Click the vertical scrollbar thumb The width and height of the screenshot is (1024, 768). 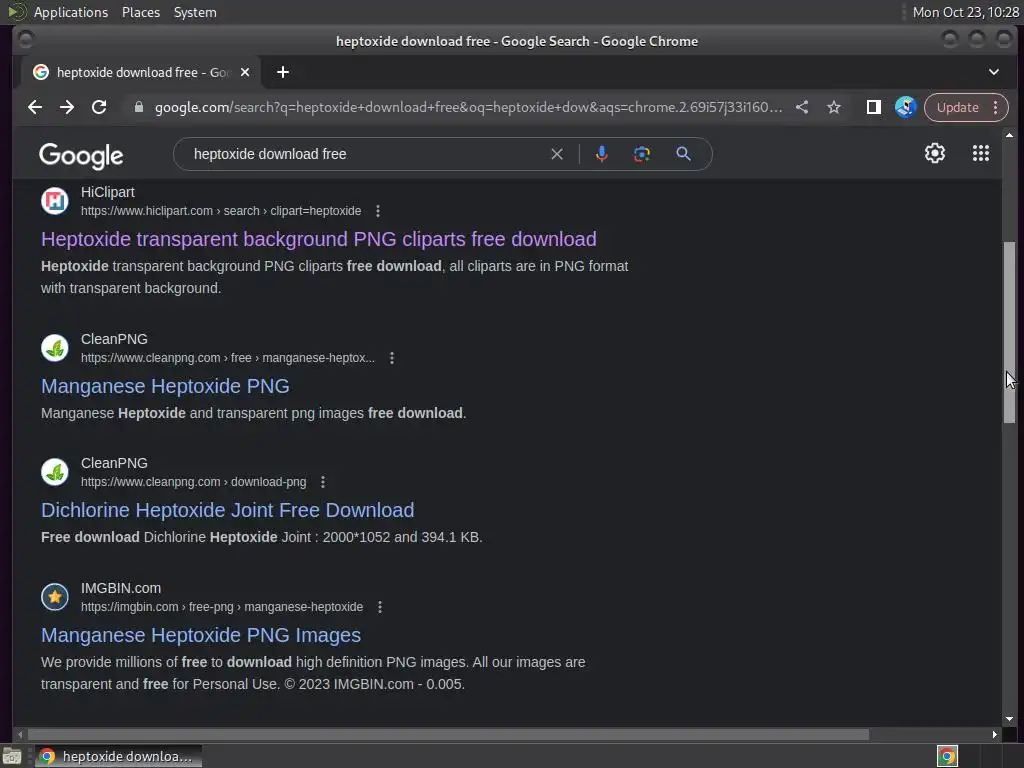click(x=1010, y=332)
